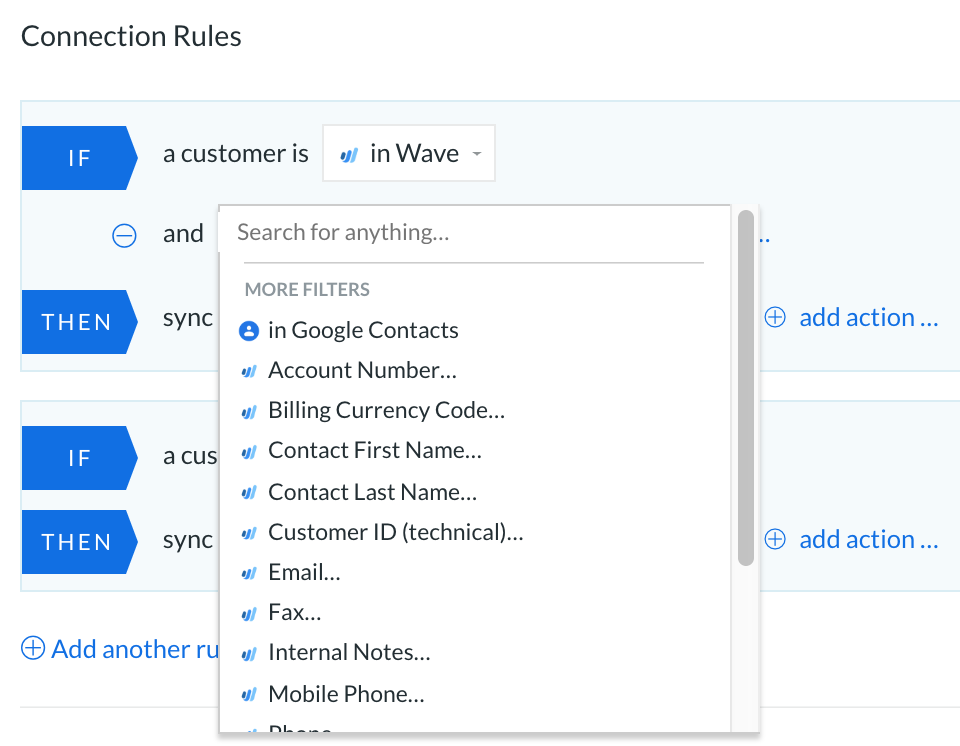Click the Wave icon beside Email

tap(249, 573)
